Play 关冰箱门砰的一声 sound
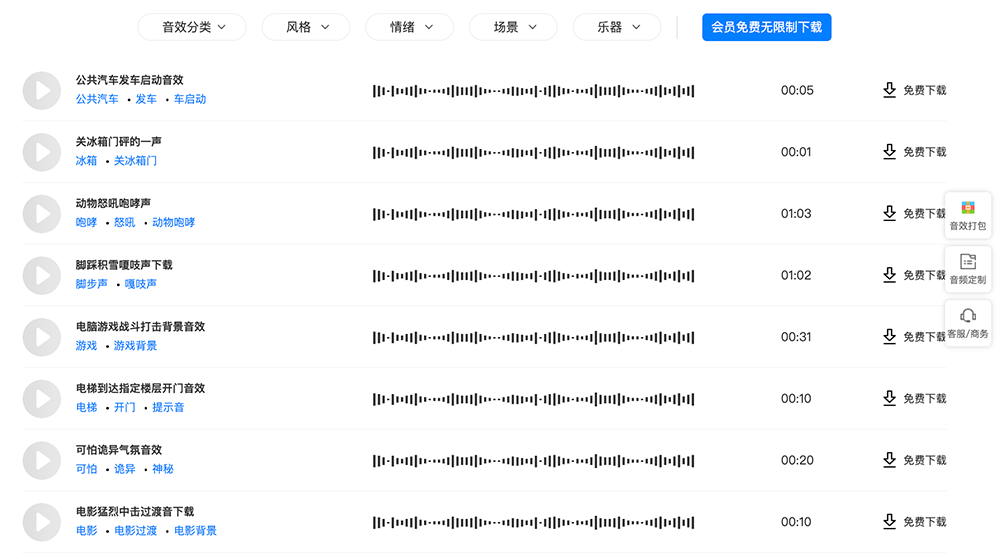The image size is (1000, 559). [41, 152]
